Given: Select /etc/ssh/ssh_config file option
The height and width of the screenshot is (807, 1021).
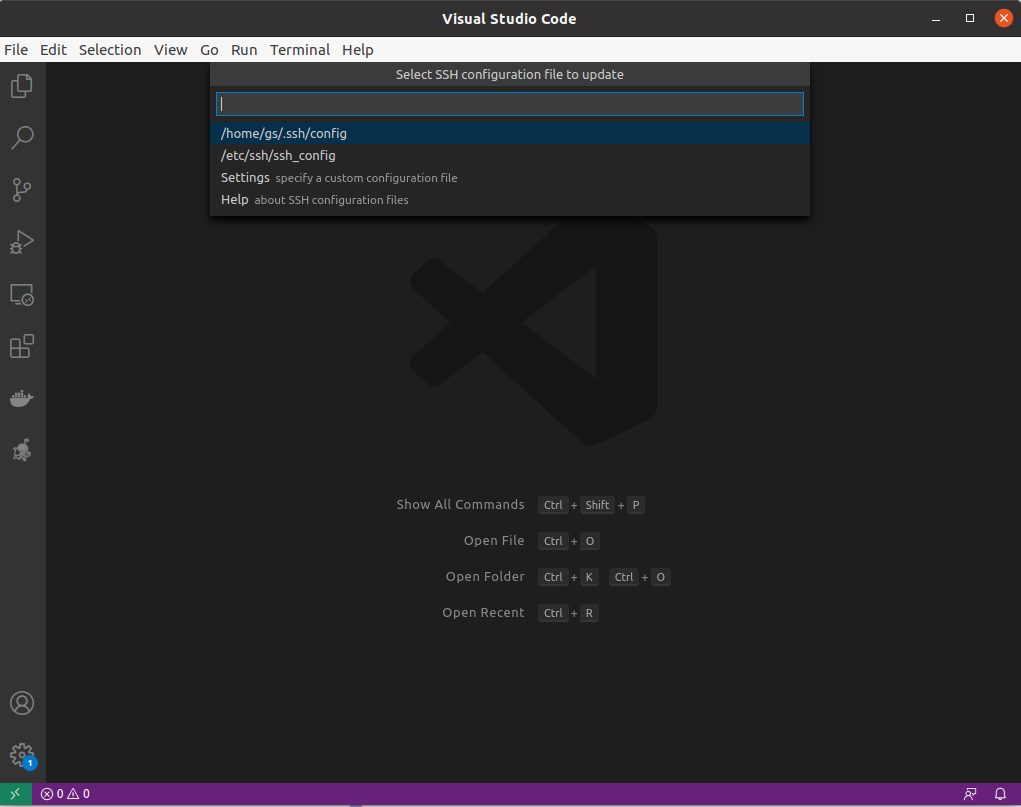Looking at the screenshot, I should [x=510, y=156].
